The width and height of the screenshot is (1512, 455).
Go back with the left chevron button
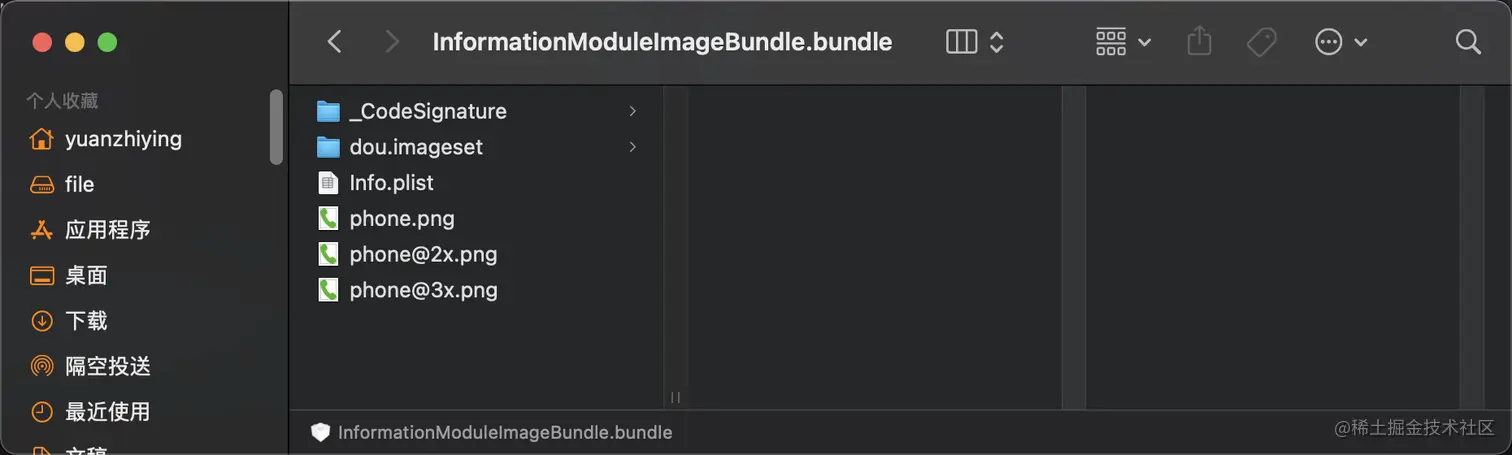coord(335,42)
